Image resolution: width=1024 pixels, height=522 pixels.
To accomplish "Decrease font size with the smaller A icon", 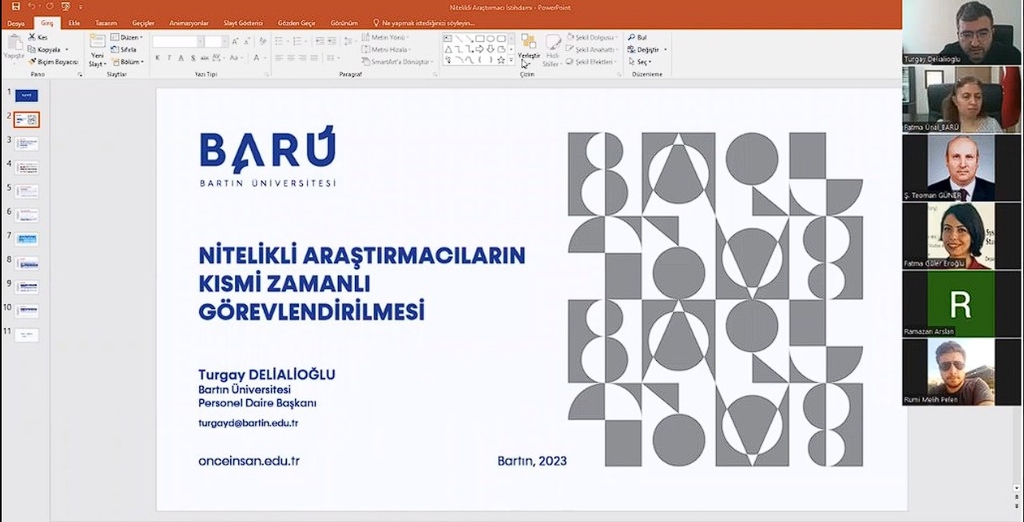I will click(248, 41).
